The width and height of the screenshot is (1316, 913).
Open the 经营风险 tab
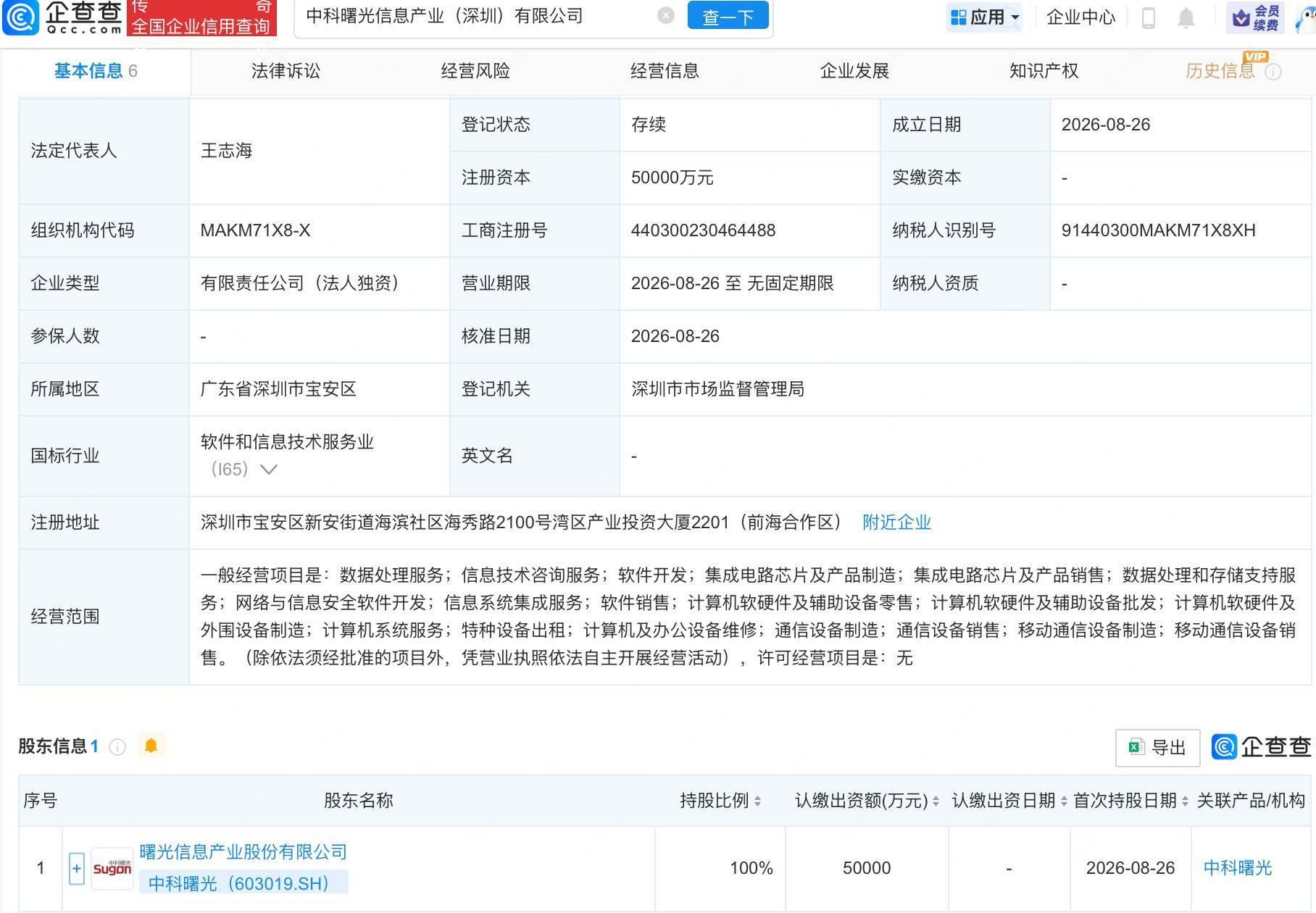[x=475, y=71]
